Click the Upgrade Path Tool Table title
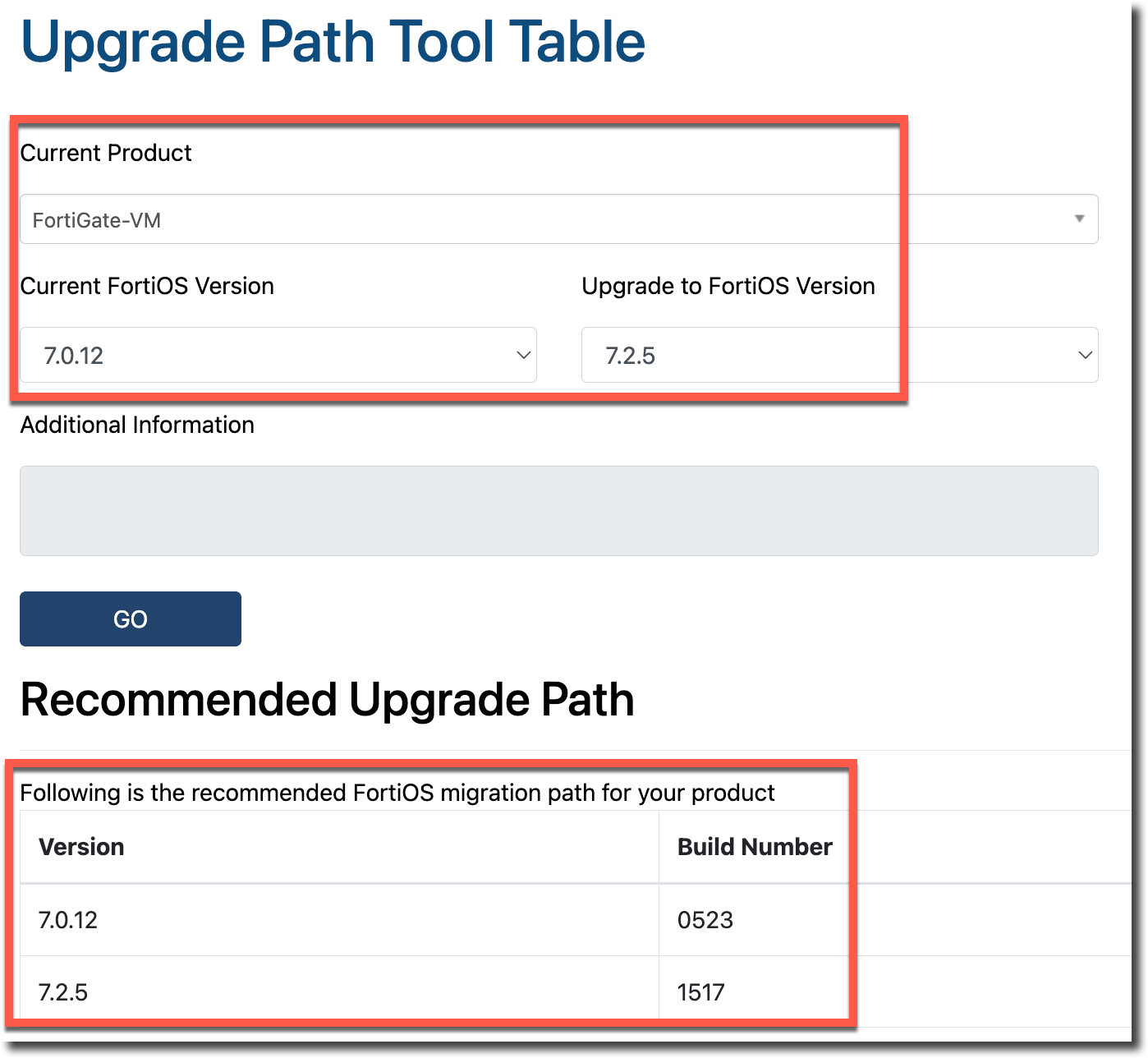This screenshot has width=1148, height=1058. click(x=333, y=41)
